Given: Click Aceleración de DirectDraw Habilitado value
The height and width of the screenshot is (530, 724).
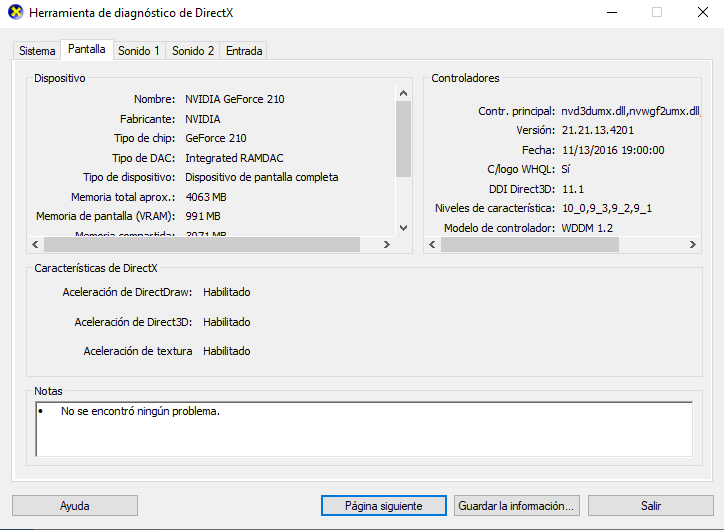Looking at the screenshot, I should (x=227, y=292).
